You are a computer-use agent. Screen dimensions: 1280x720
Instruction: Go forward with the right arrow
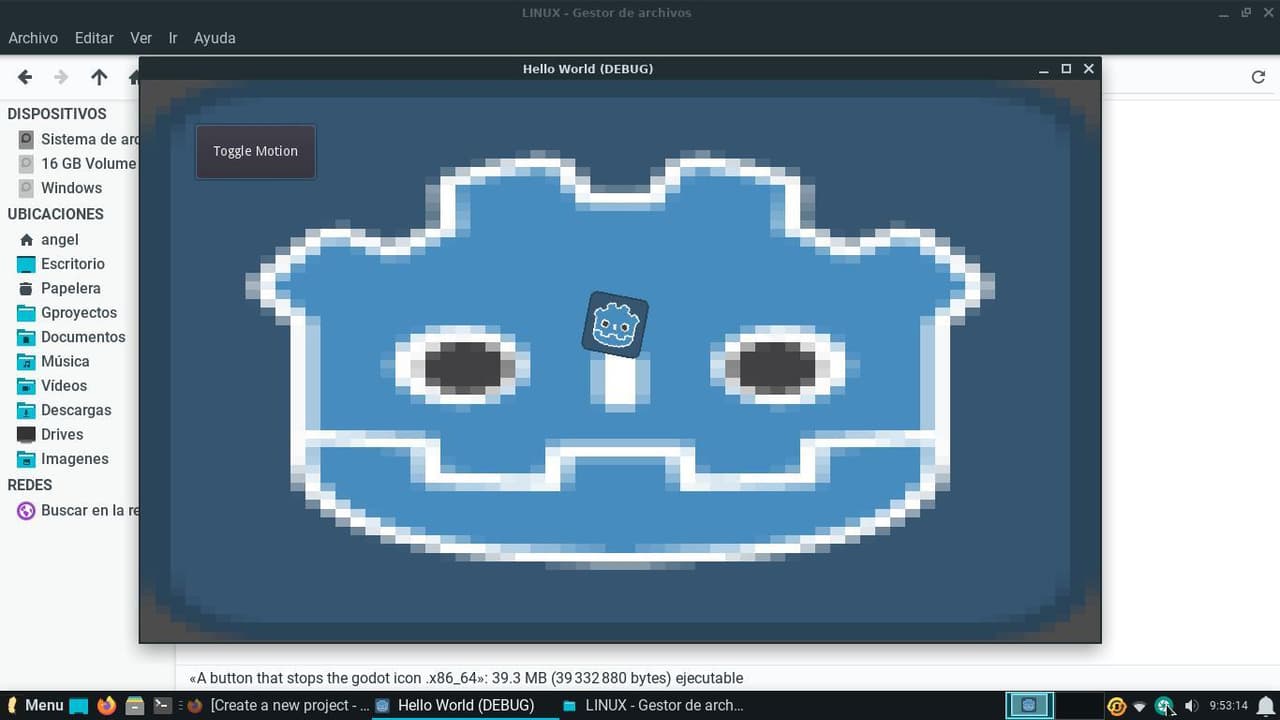click(x=61, y=77)
